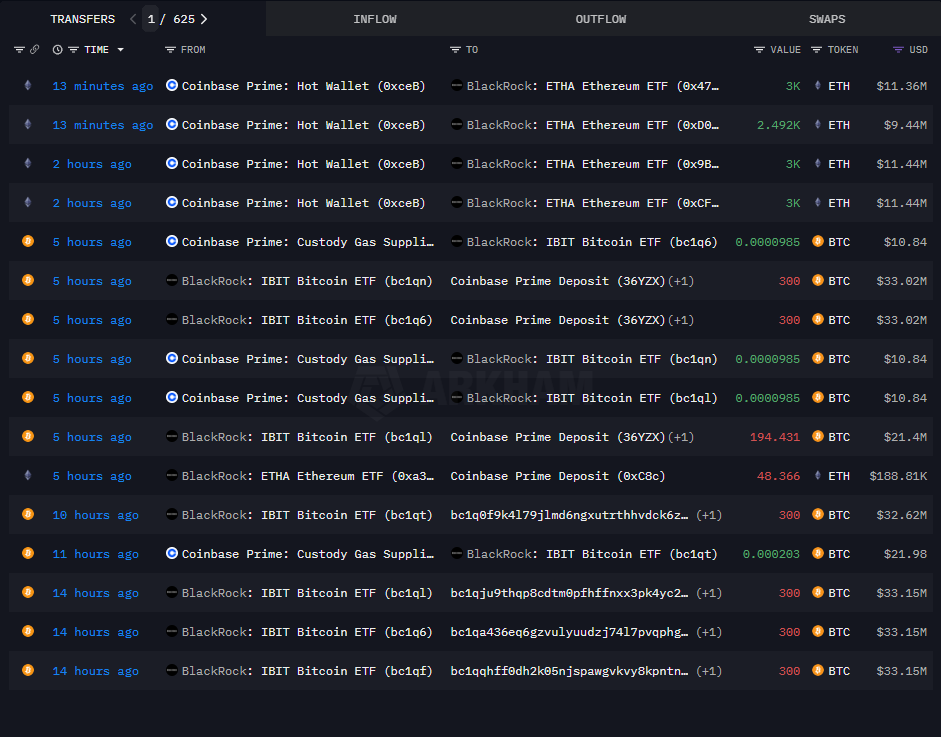
Task: Open the FROM column filter
Action: 170,50
